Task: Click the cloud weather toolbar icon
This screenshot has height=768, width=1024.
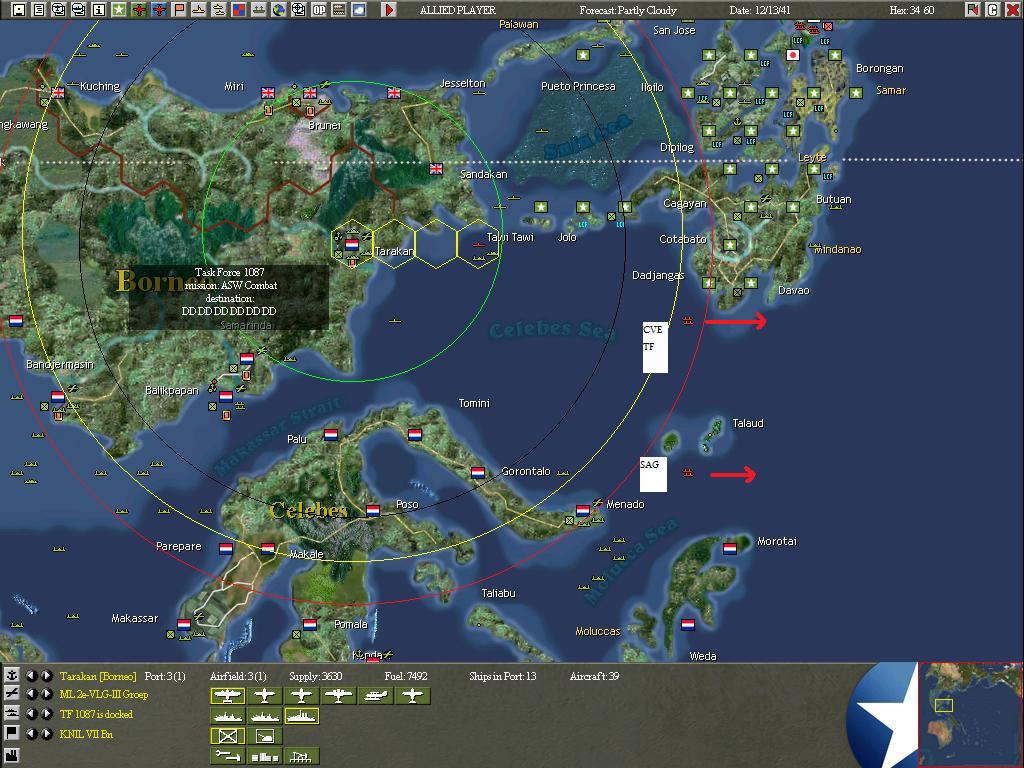Action: click(359, 9)
